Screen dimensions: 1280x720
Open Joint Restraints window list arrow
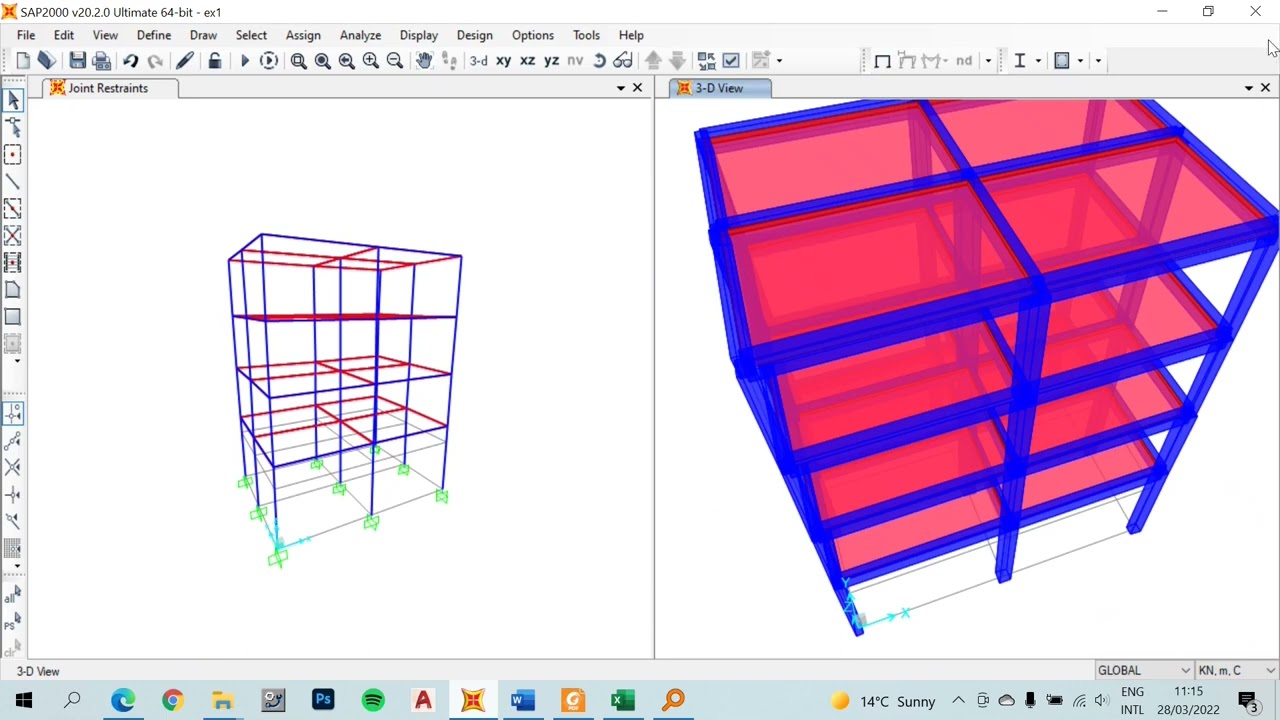click(621, 88)
